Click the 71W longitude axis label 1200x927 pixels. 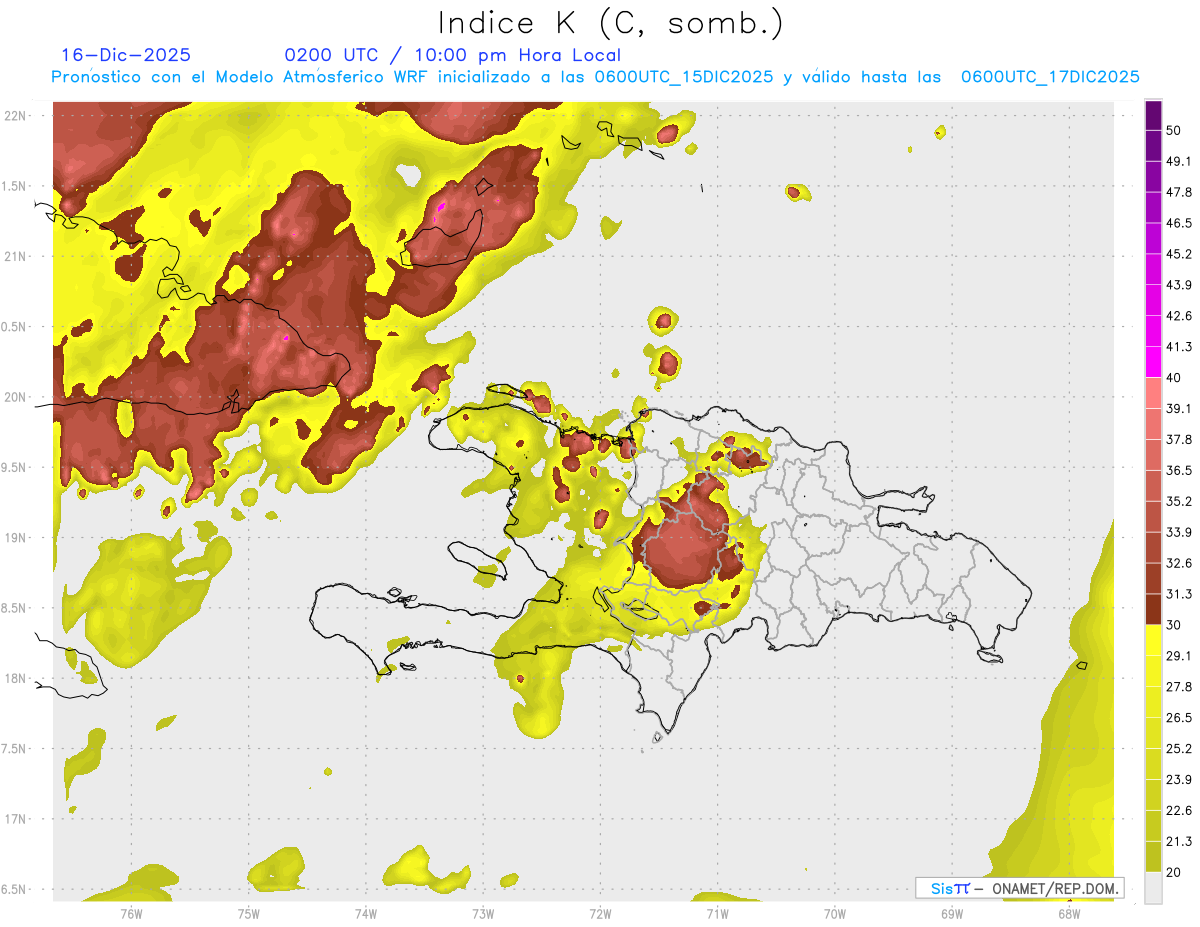[717, 913]
